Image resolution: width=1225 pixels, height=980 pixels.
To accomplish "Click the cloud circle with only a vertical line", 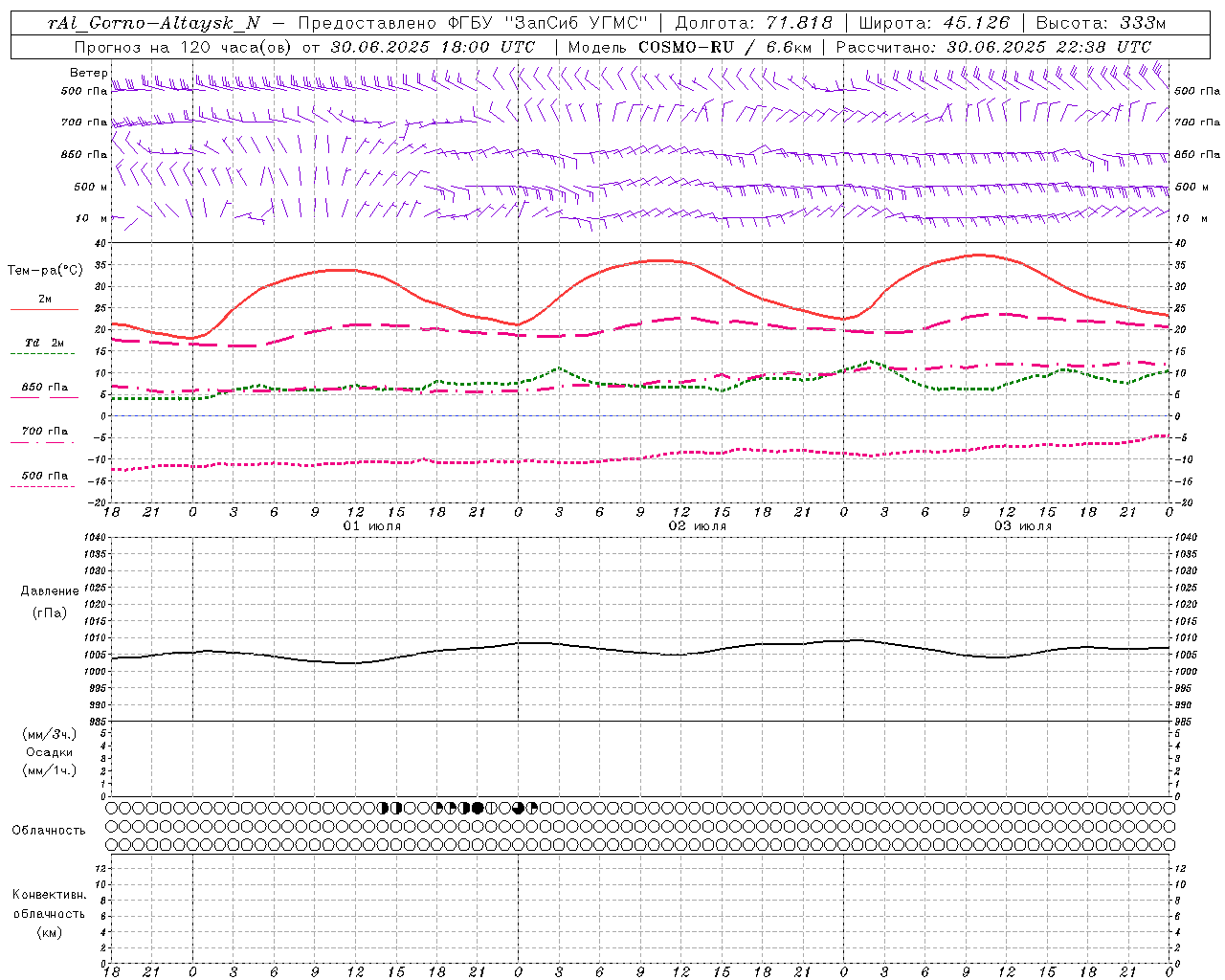I will click(x=491, y=808).
